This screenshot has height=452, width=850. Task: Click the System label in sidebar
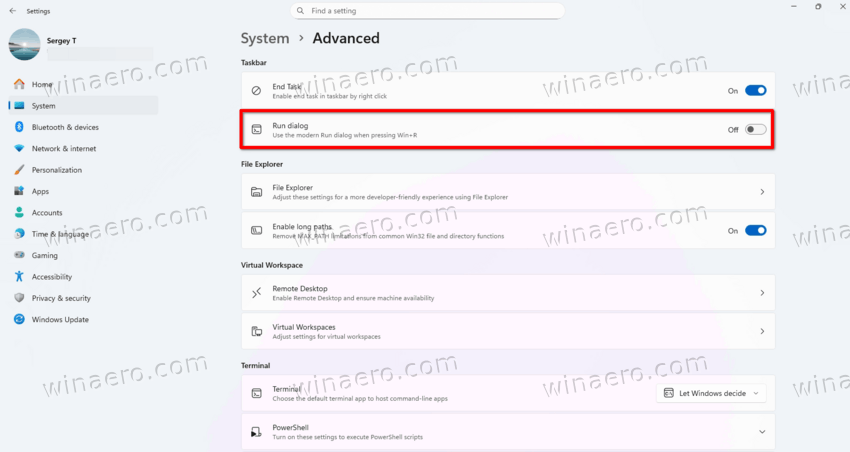(x=43, y=106)
